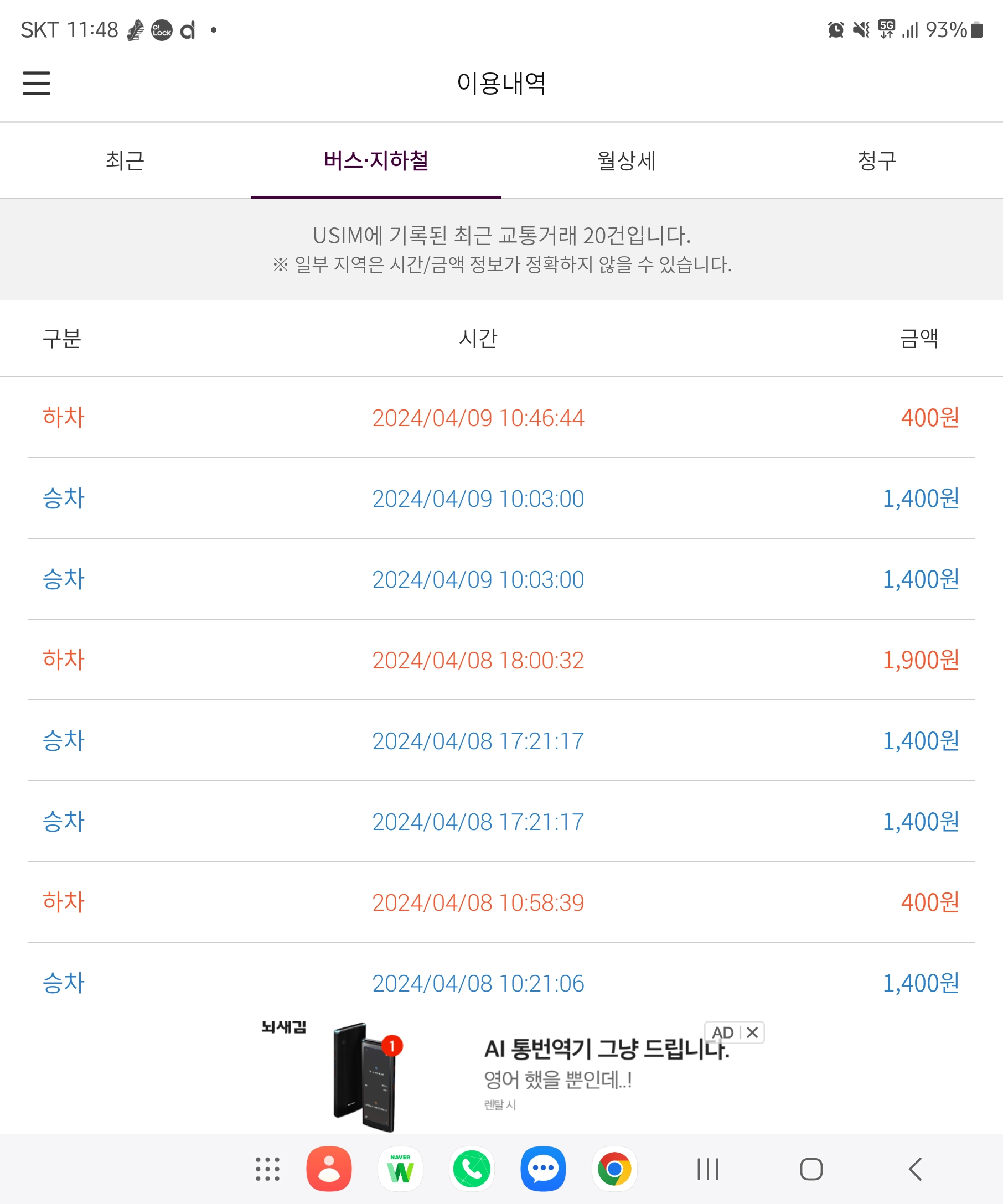Select the 버스·지하철 tab
Viewport: 1003px width, 1204px height.
pos(376,160)
